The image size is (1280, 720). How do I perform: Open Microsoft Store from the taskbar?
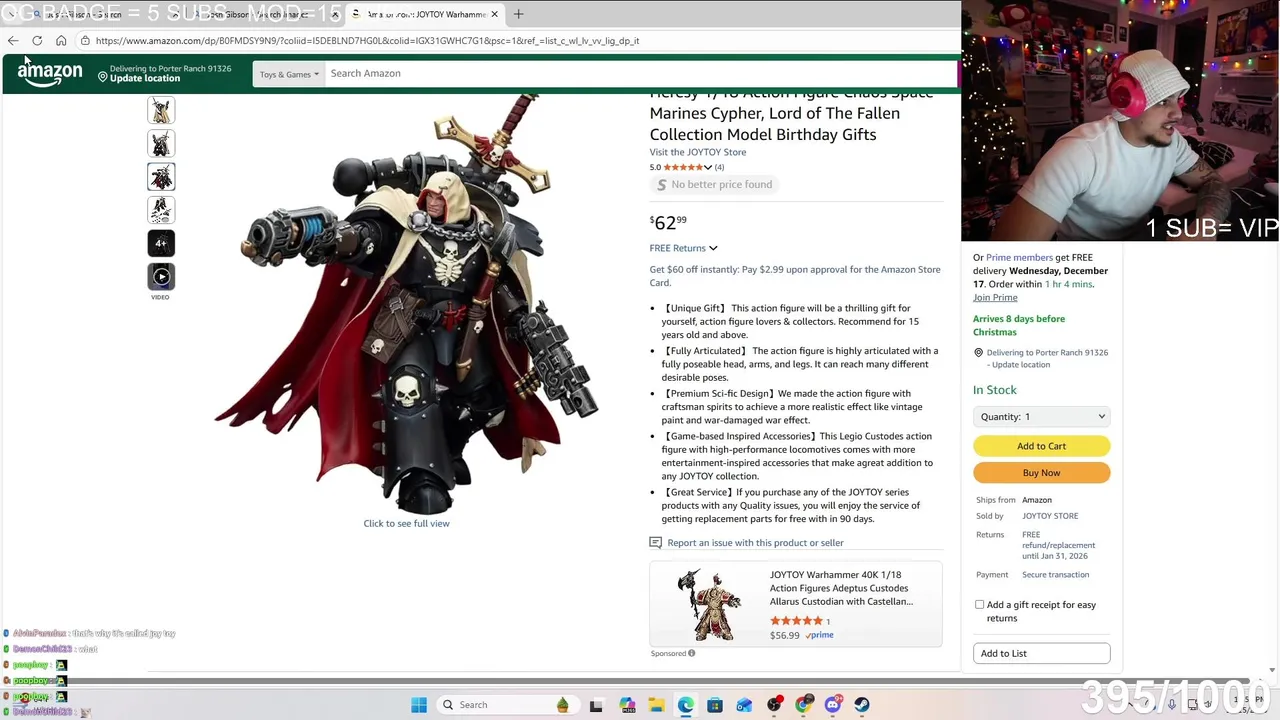point(715,705)
